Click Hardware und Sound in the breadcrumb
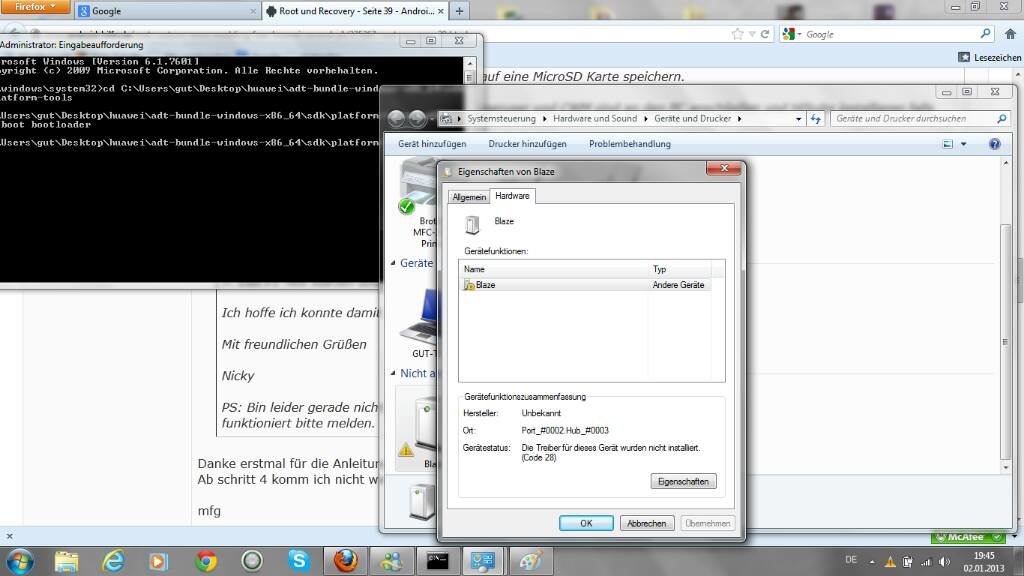 pyautogui.click(x=595, y=119)
